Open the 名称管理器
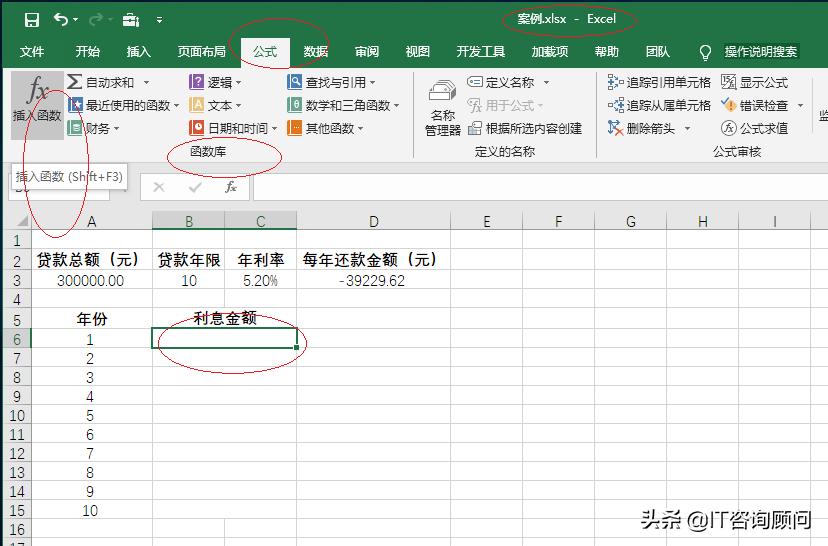This screenshot has width=828, height=546. [x=443, y=107]
